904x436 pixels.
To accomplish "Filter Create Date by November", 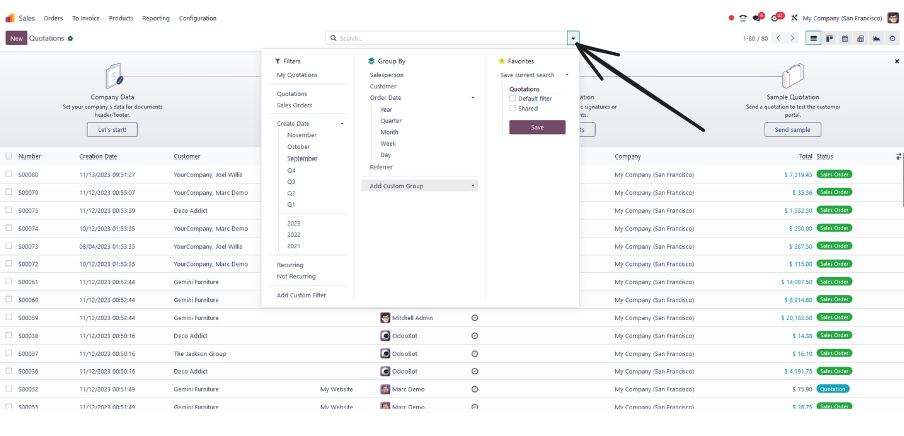I will (x=302, y=135).
